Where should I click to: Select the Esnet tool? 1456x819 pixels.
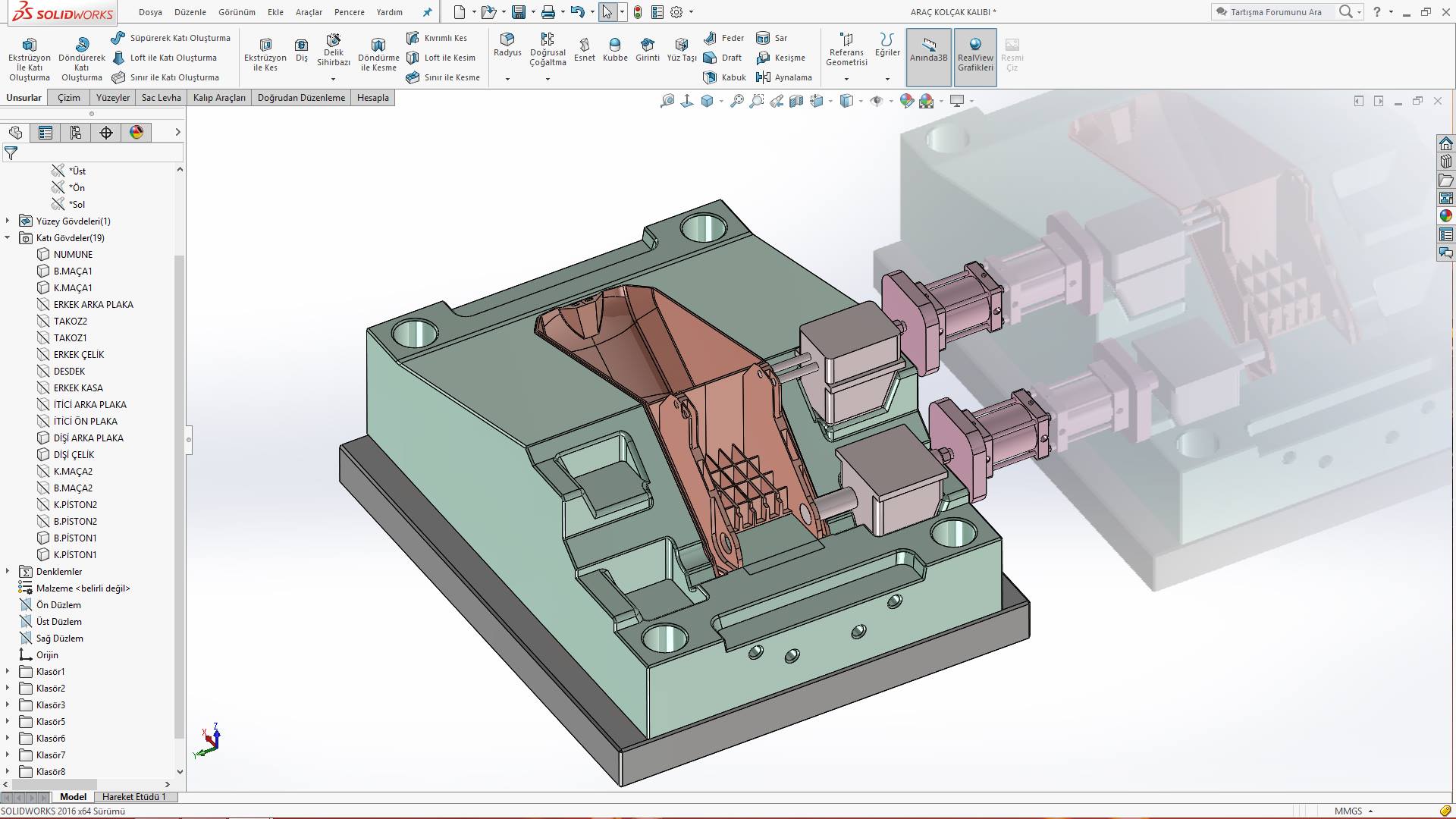pos(585,50)
